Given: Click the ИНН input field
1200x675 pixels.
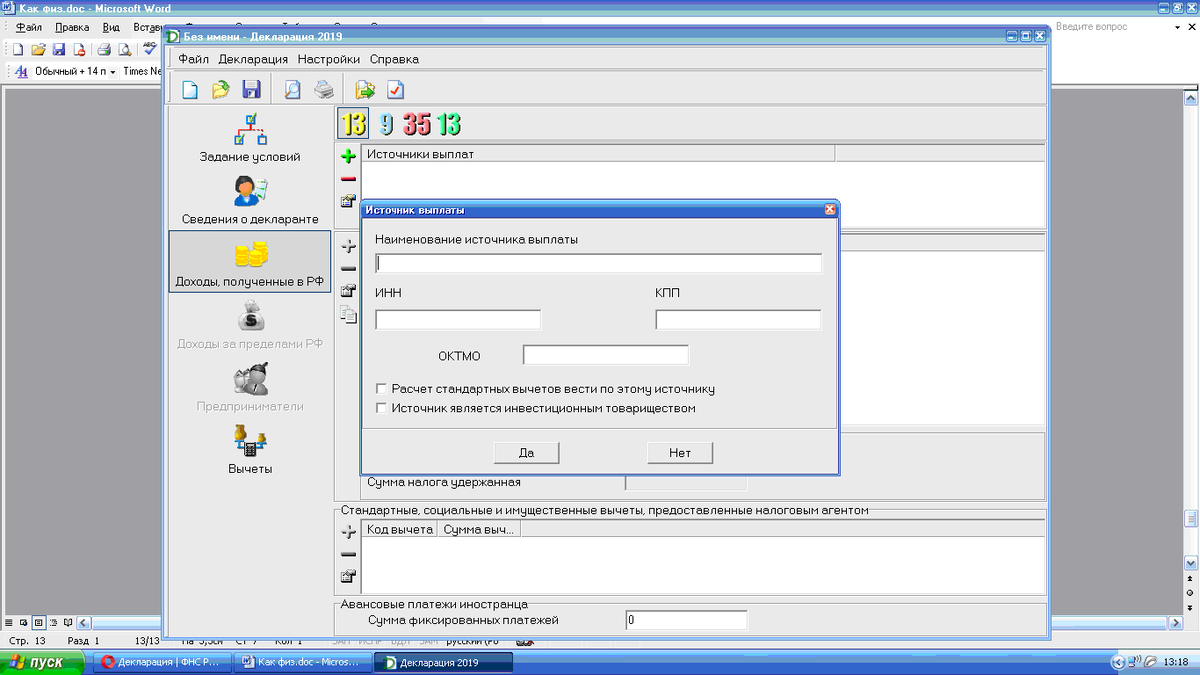Looking at the screenshot, I should (458, 320).
